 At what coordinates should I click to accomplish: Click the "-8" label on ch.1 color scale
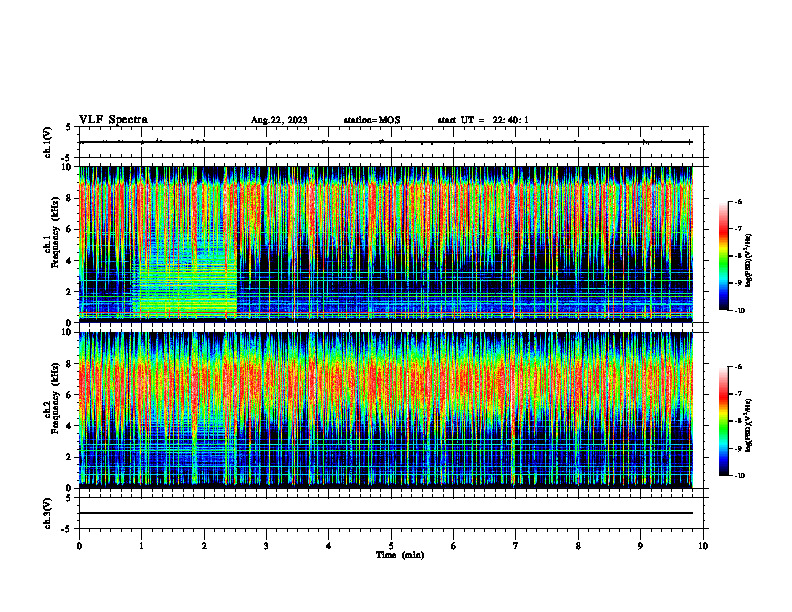(x=738, y=256)
